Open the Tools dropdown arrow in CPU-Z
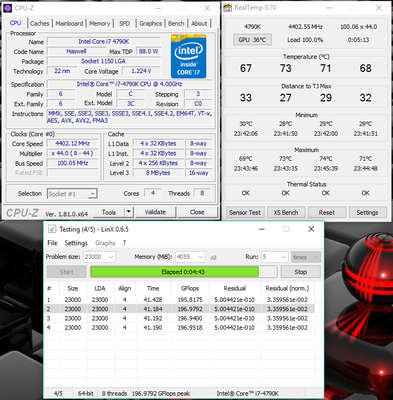 129,212
